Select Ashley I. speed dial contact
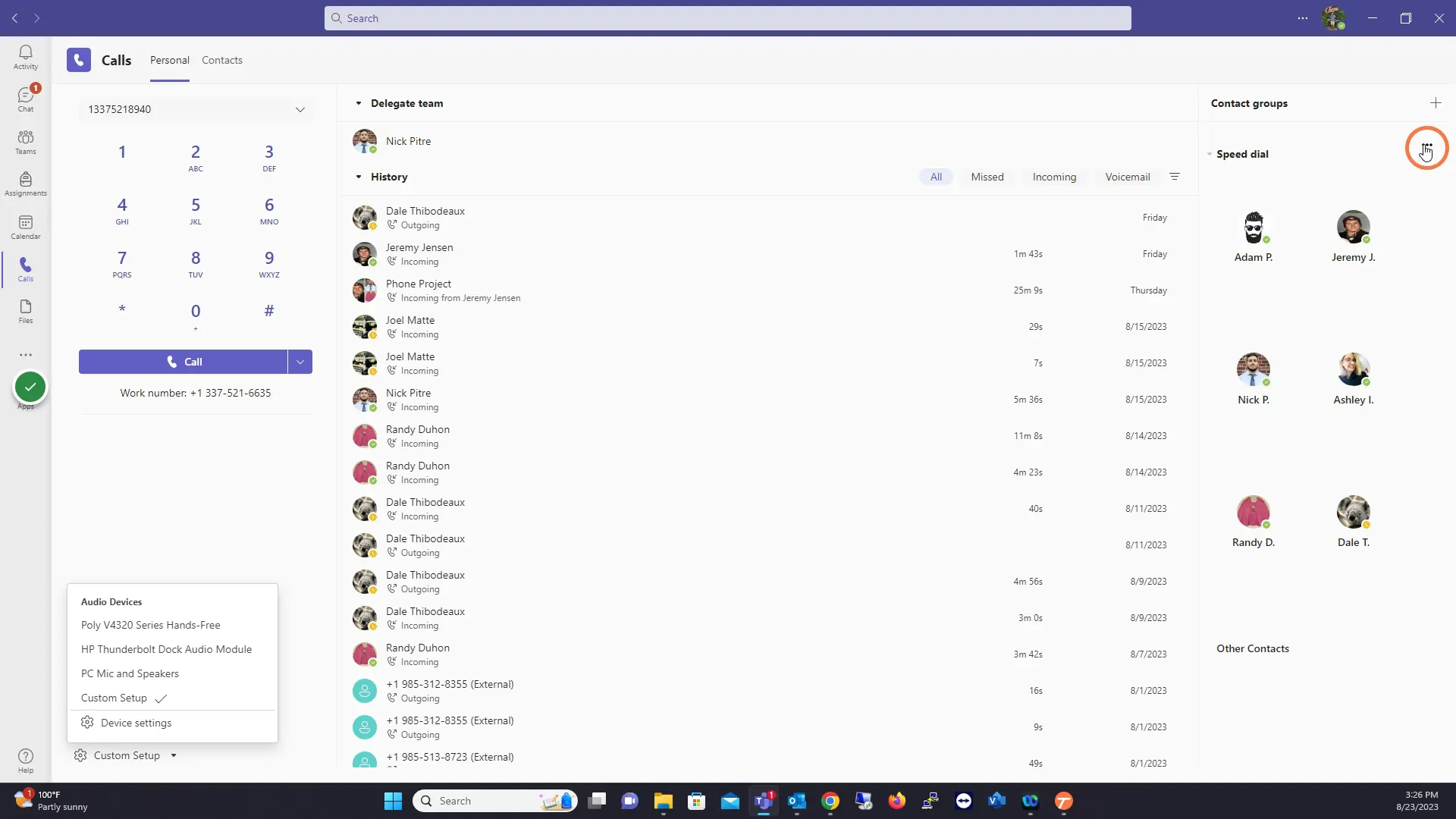Image resolution: width=1456 pixels, height=819 pixels. pos(1354,379)
